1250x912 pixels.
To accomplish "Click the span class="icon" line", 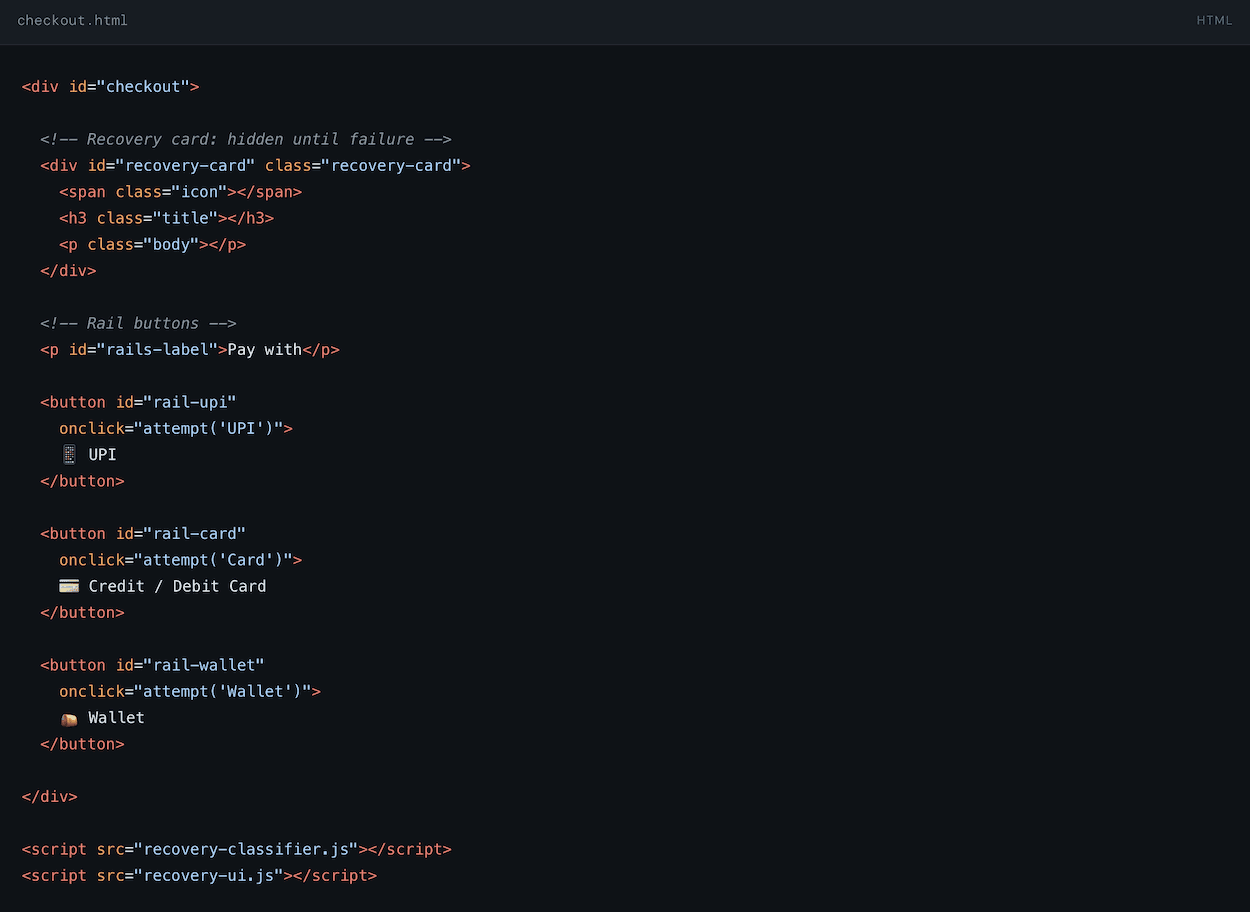I will 180,192.
